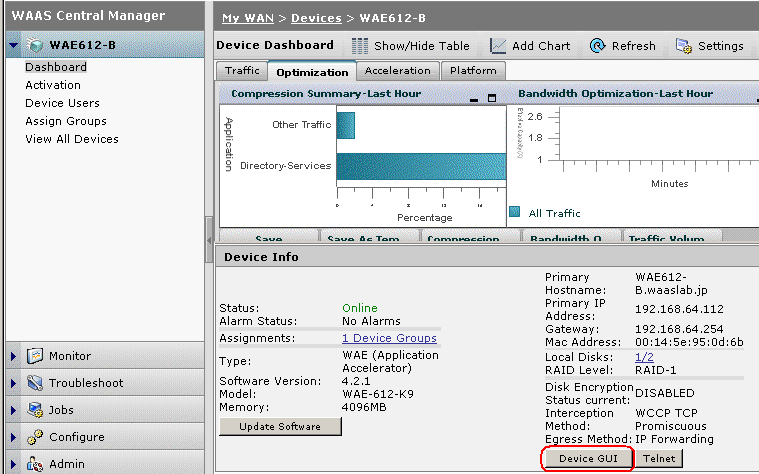Click the RAID-1 level value
759x474 pixels.
coord(655,370)
